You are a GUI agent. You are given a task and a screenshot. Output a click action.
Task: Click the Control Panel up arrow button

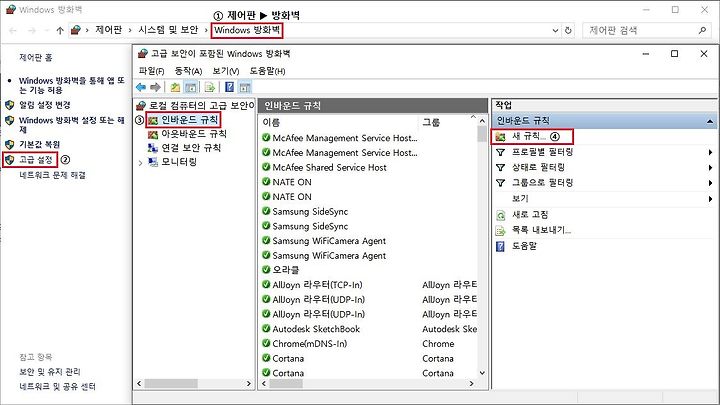click(x=60, y=30)
